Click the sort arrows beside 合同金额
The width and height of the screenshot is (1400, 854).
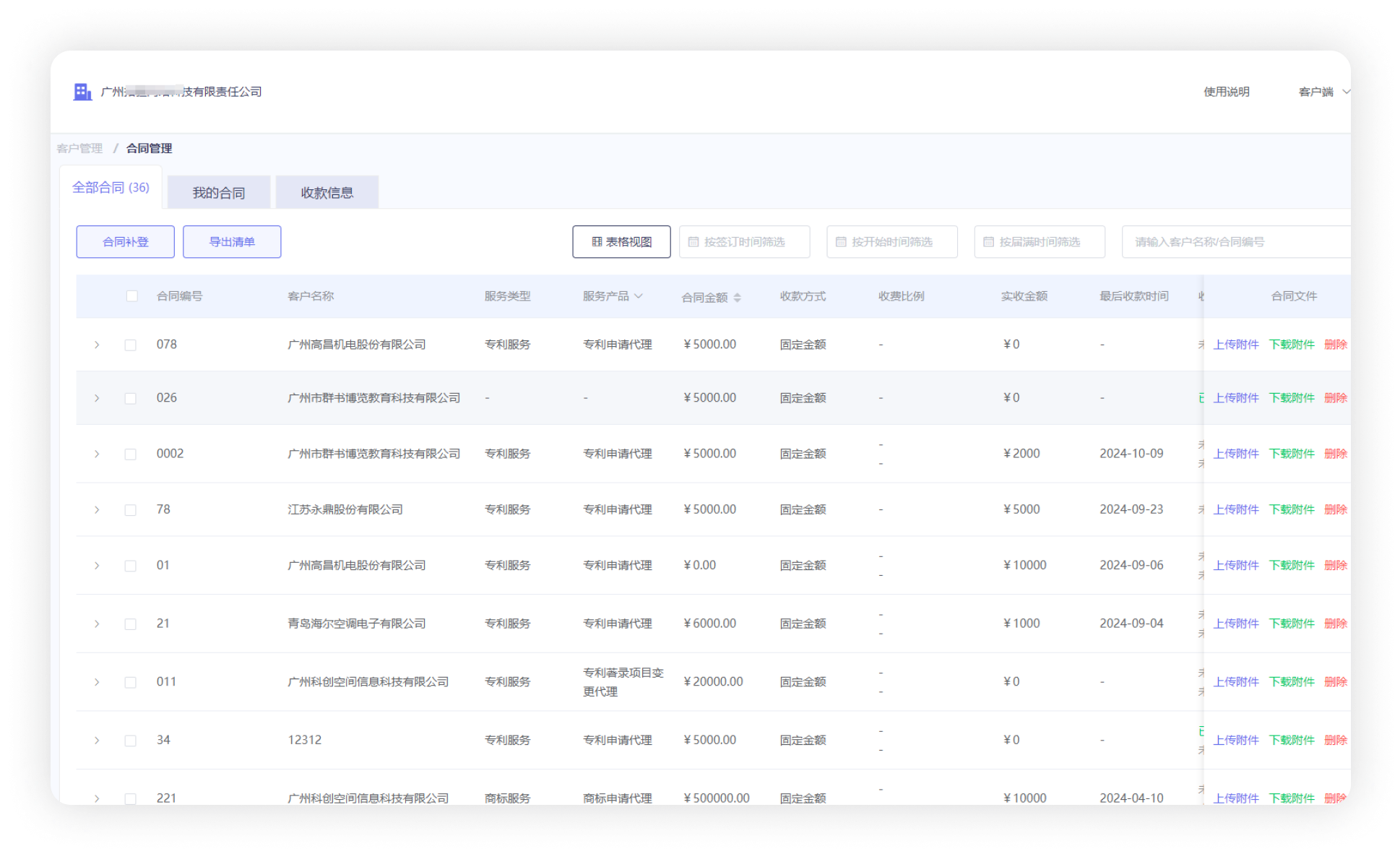pyautogui.click(x=737, y=298)
